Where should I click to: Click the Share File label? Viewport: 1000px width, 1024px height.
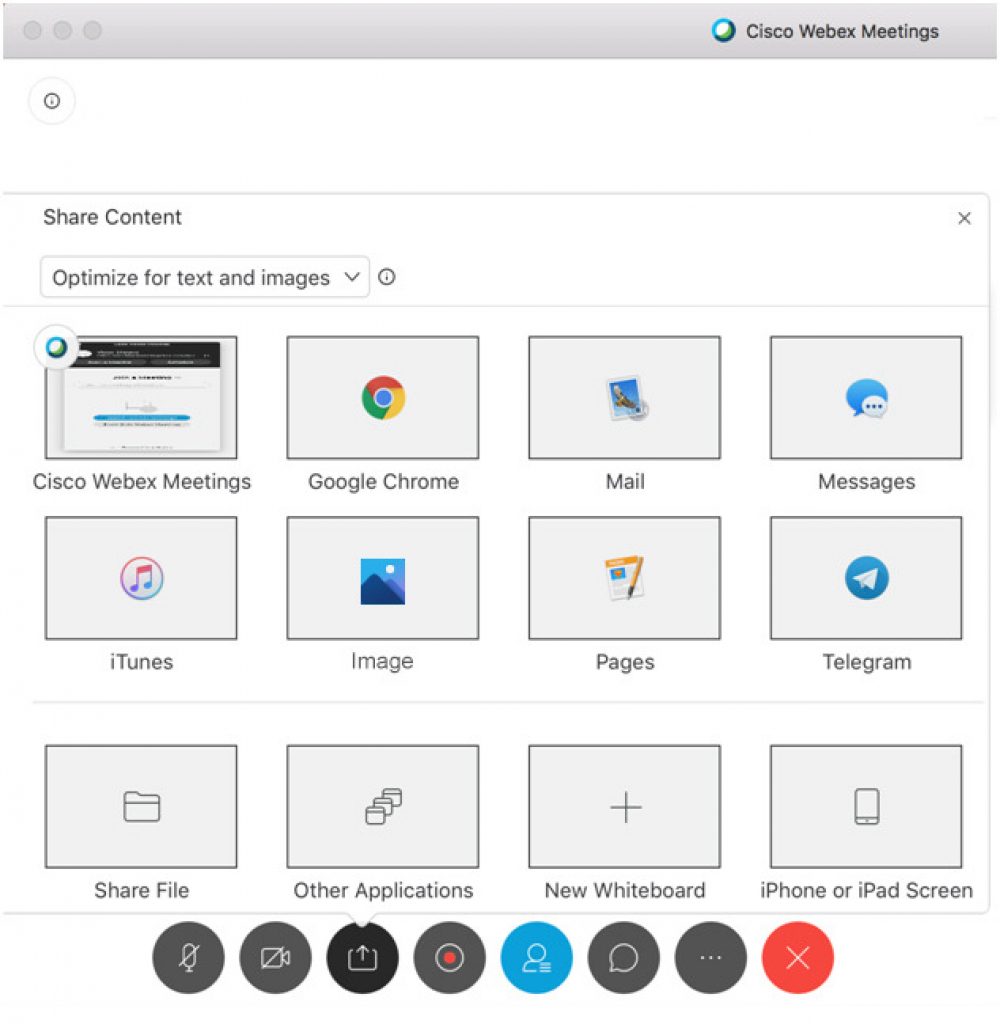point(142,891)
